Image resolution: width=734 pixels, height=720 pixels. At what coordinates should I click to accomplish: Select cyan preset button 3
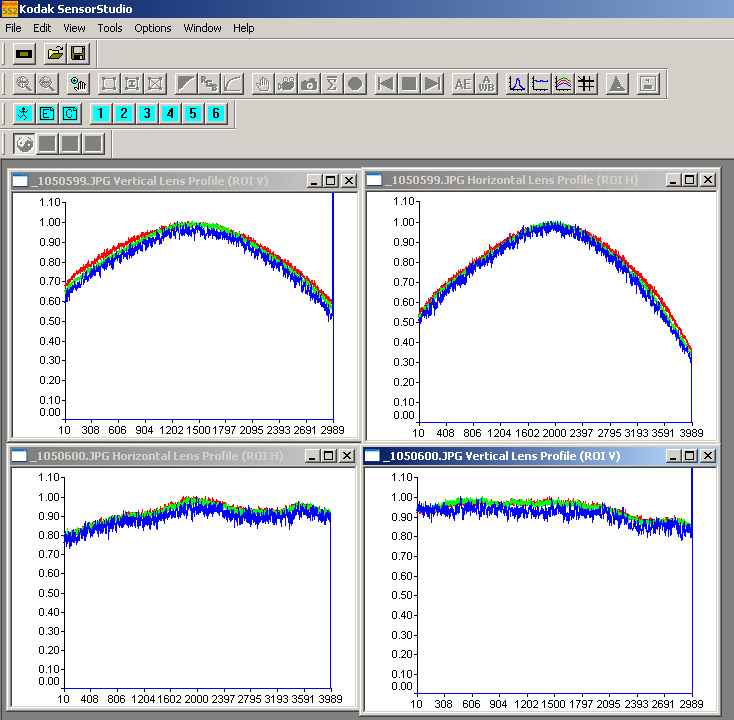tap(147, 114)
